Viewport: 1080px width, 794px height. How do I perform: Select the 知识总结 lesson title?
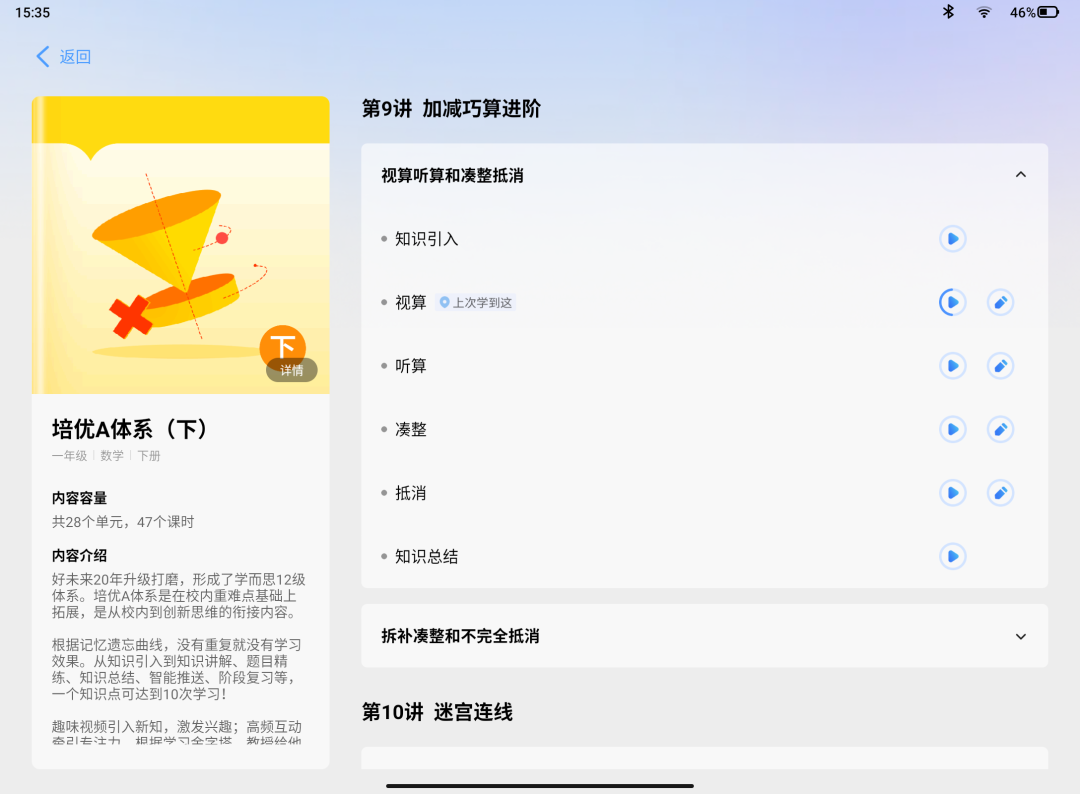click(x=426, y=556)
